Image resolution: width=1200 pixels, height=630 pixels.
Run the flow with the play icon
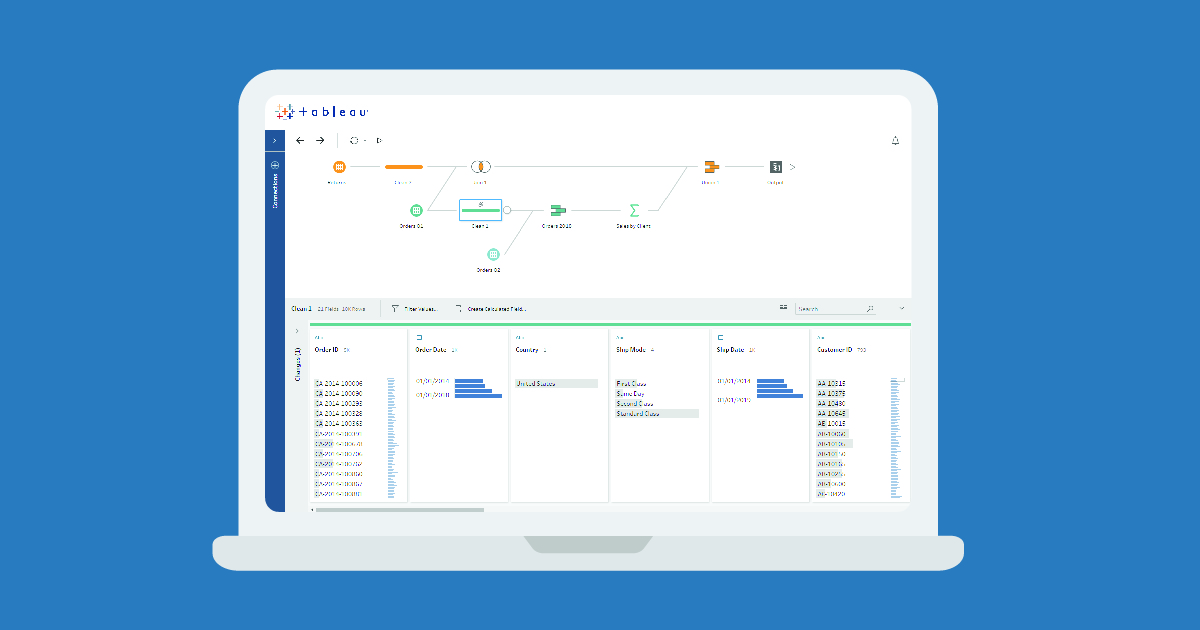(x=379, y=141)
